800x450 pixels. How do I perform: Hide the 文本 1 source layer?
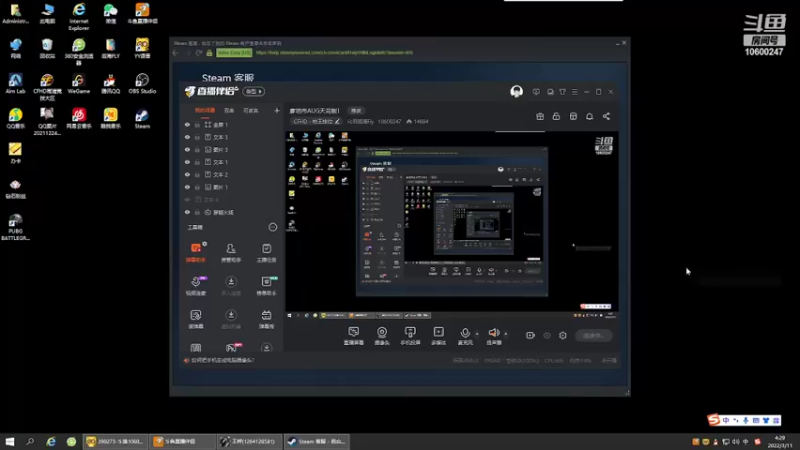pos(187,162)
